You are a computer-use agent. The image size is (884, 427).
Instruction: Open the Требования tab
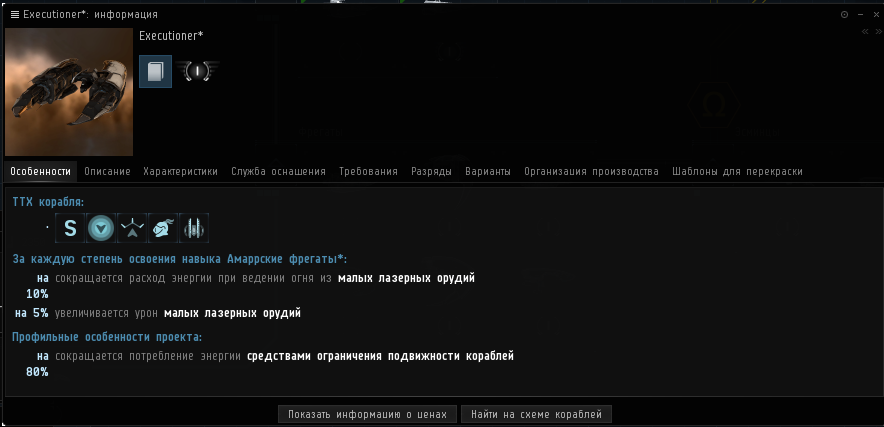pos(368,172)
